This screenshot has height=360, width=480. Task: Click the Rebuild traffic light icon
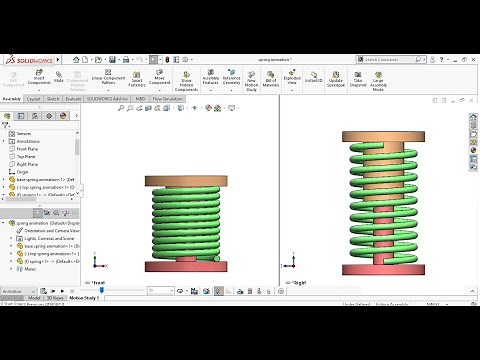[167, 60]
